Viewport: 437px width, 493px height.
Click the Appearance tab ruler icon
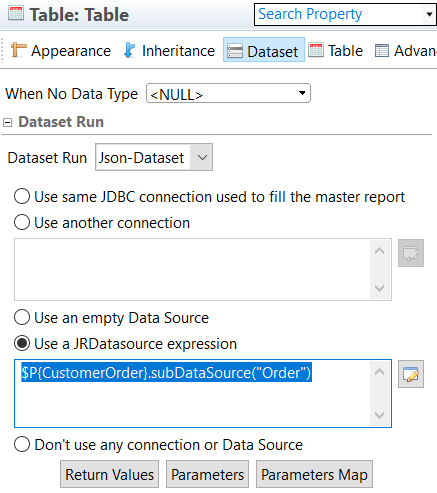[18, 50]
